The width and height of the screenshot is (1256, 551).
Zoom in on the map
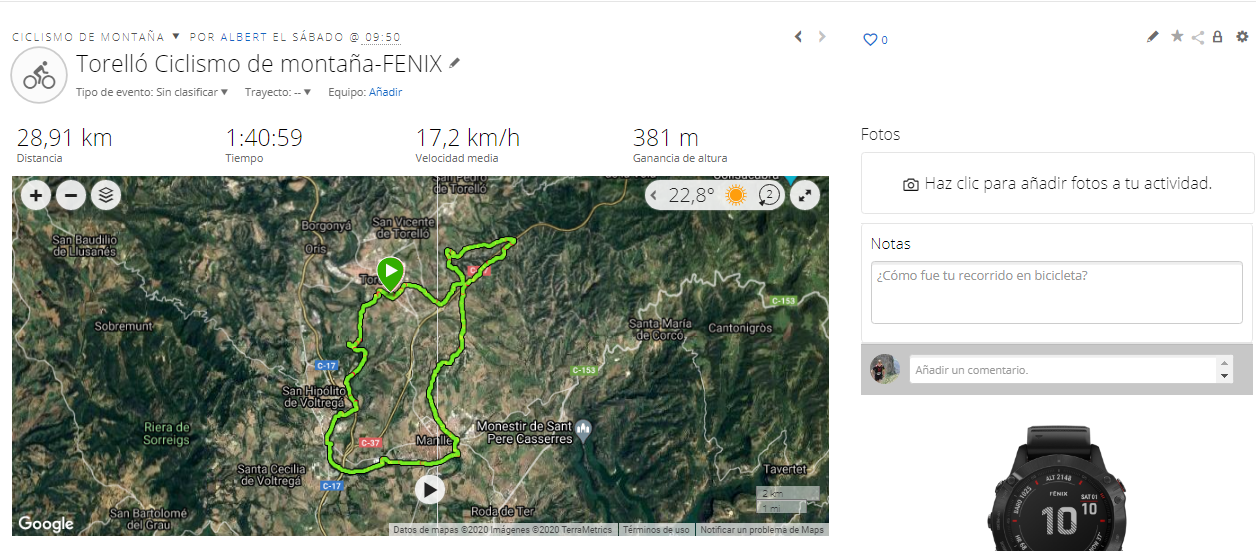tap(36, 195)
